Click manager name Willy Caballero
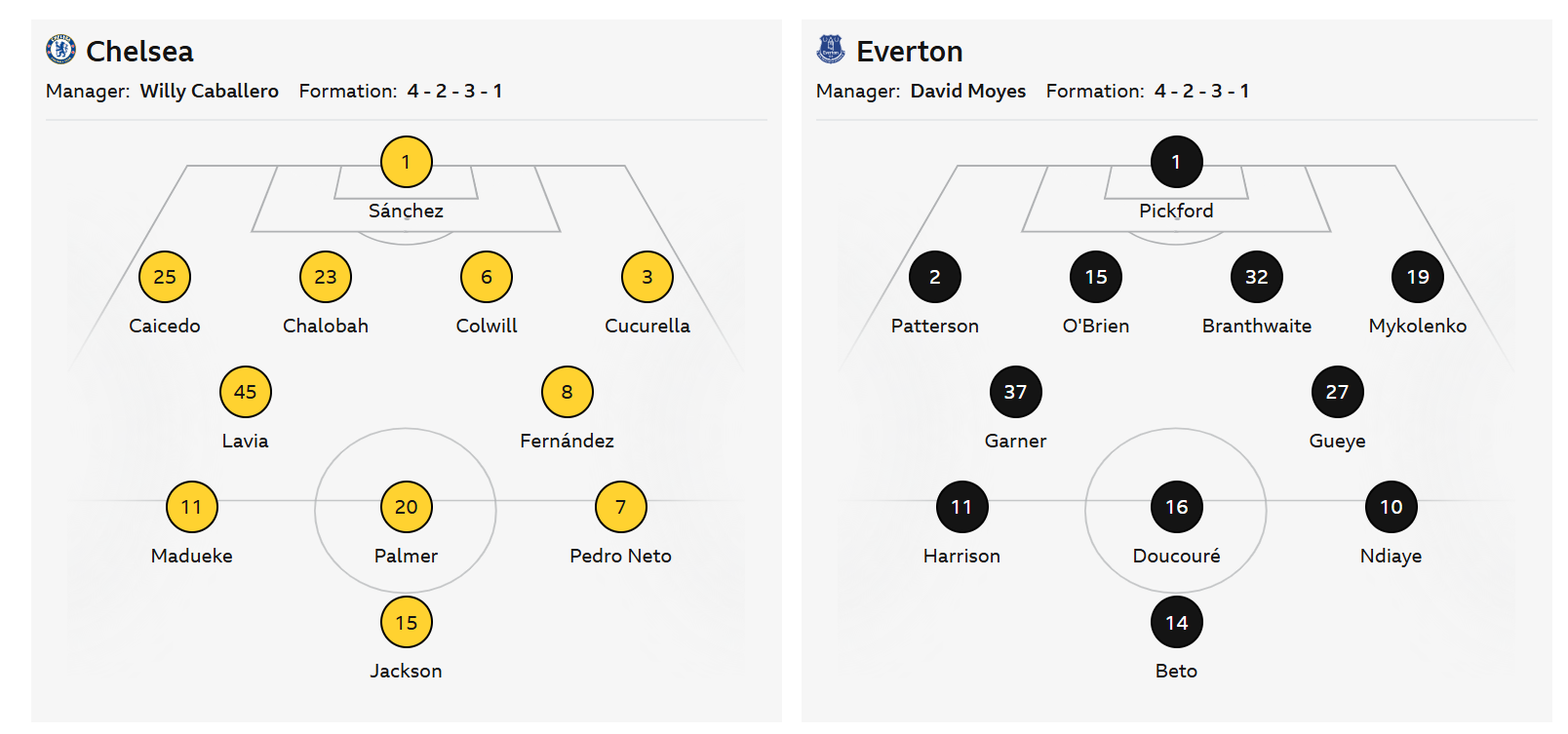 (x=209, y=91)
